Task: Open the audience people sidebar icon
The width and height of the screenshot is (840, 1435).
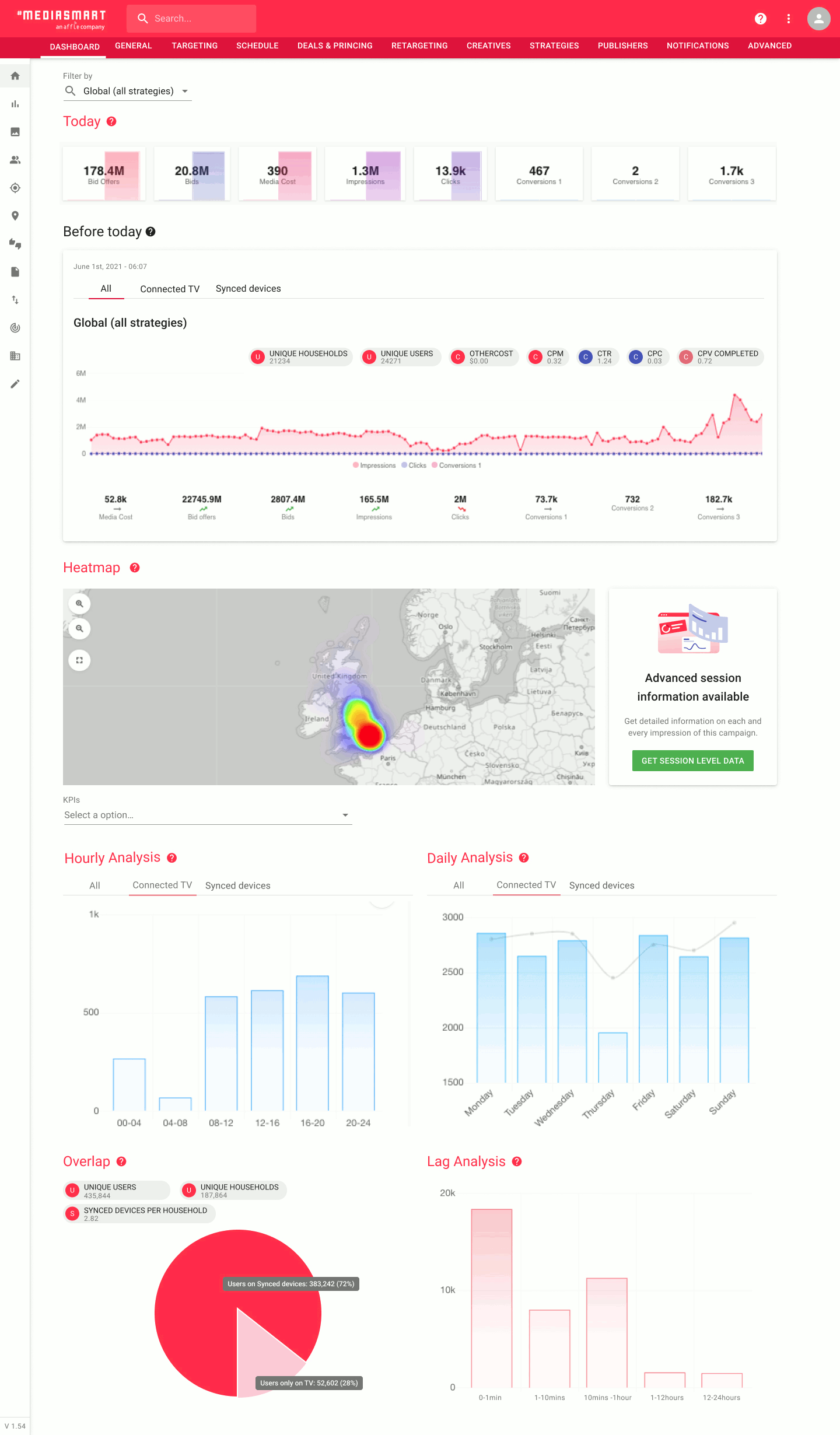Action: tap(15, 160)
